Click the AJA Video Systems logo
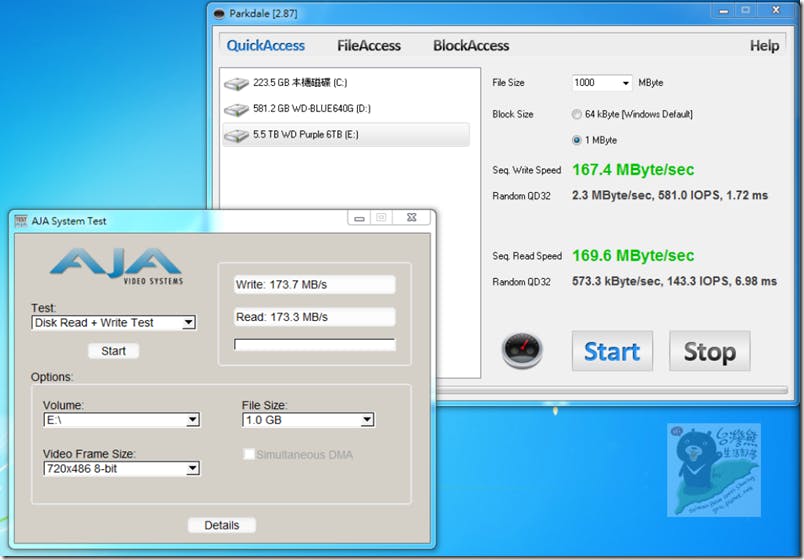The height and width of the screenshot is (560, 804). 116,265
